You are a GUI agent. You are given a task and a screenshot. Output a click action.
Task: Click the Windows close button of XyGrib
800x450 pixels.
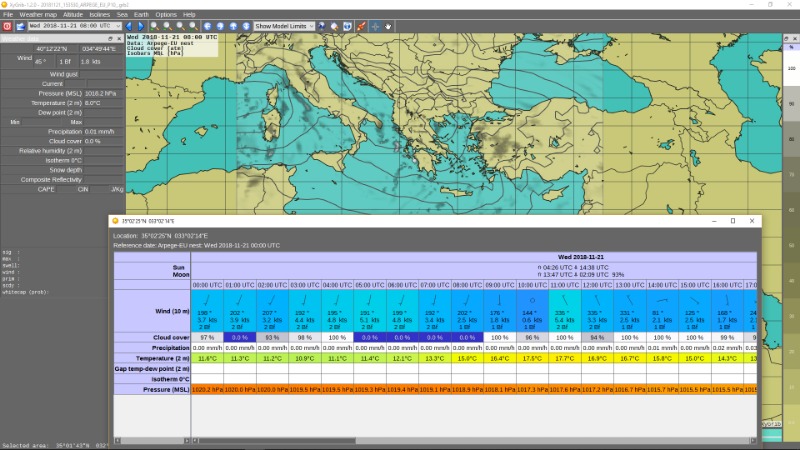click(790, 4)
